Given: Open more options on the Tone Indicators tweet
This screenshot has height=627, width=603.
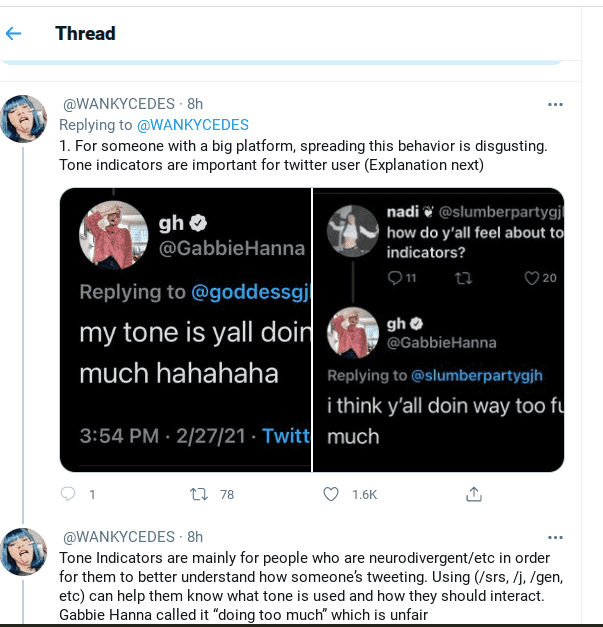Looking at the screenshot, I should point(555,537).
